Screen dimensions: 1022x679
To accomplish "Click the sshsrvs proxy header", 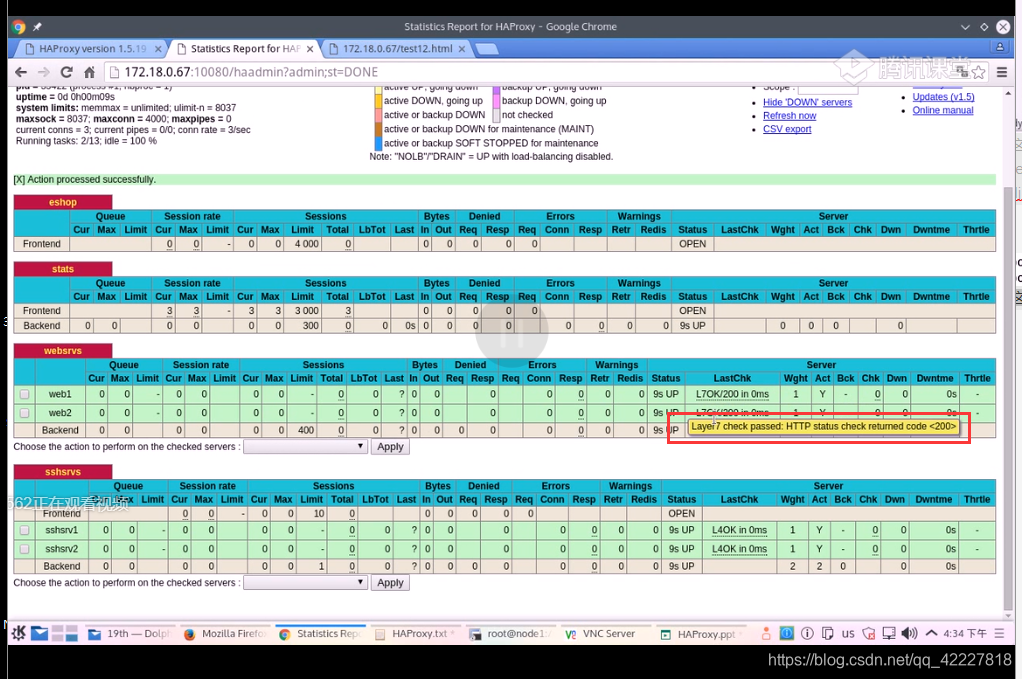I will 63,472.
